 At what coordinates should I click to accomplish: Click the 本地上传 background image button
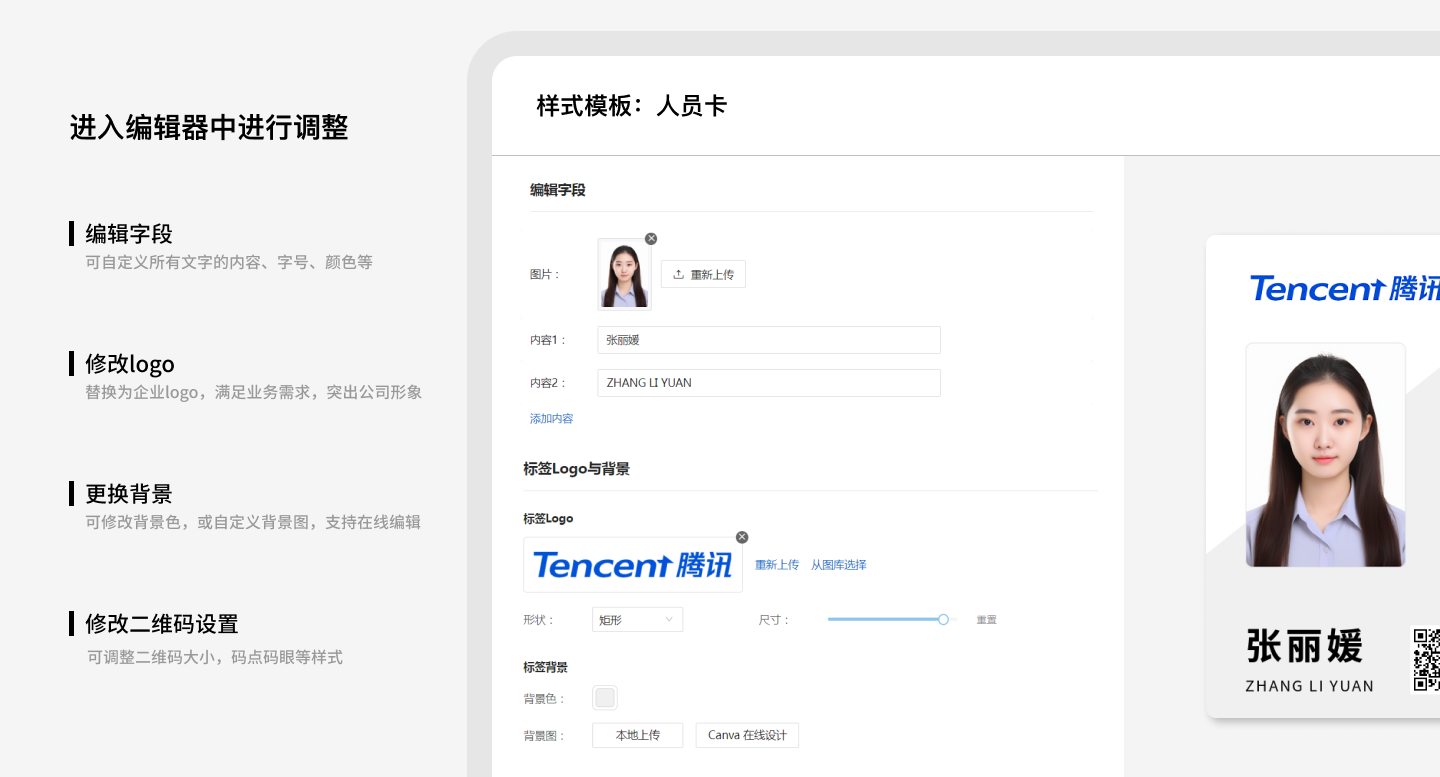click(638, 735)
